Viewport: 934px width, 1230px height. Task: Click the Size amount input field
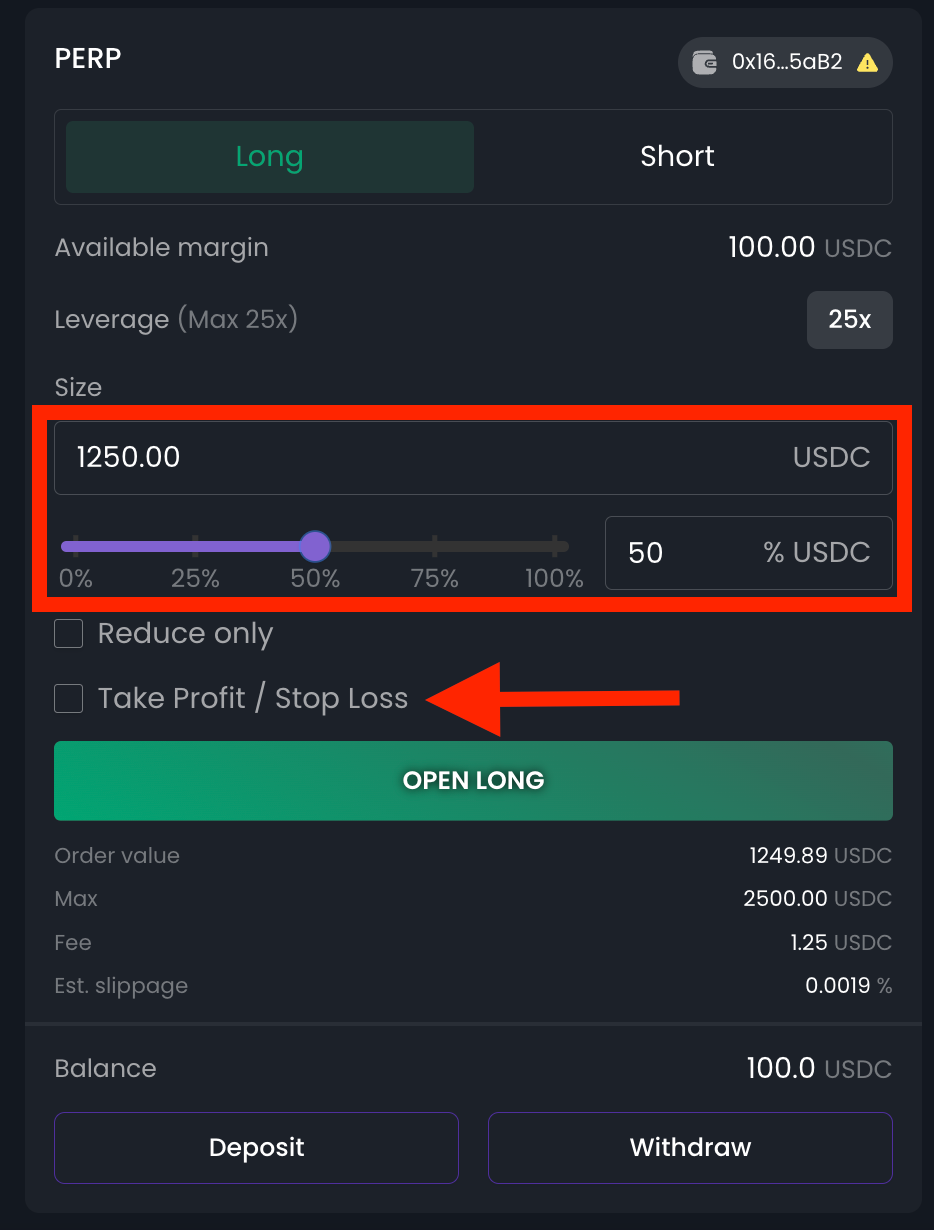[x=430, y=458]
